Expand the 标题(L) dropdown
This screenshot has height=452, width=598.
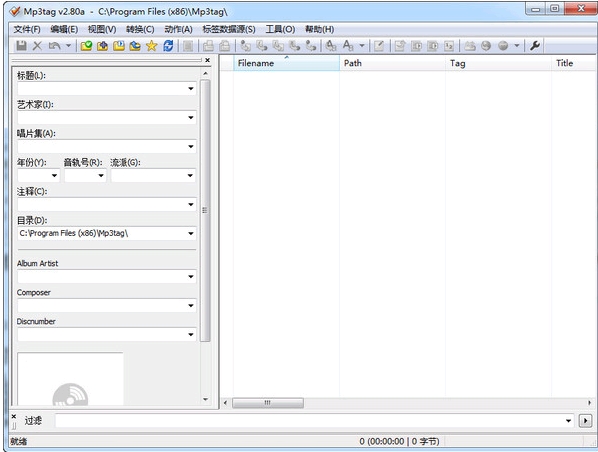click(x=191, y=88)
